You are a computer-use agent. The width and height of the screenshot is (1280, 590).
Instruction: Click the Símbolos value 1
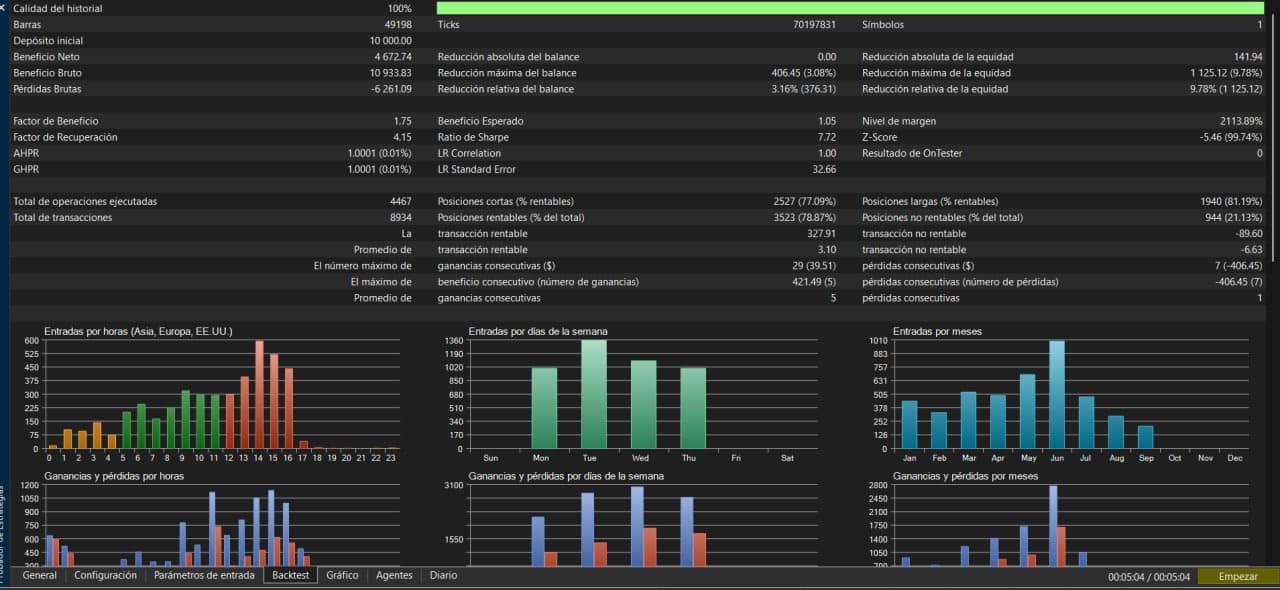coord(1260,24)
